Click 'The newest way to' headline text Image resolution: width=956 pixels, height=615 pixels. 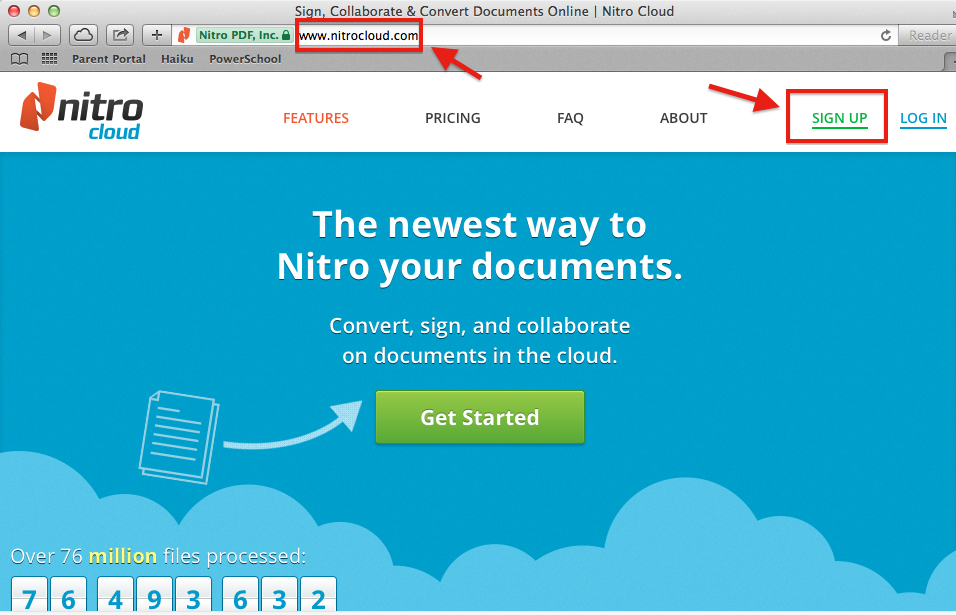click(479, 225)
